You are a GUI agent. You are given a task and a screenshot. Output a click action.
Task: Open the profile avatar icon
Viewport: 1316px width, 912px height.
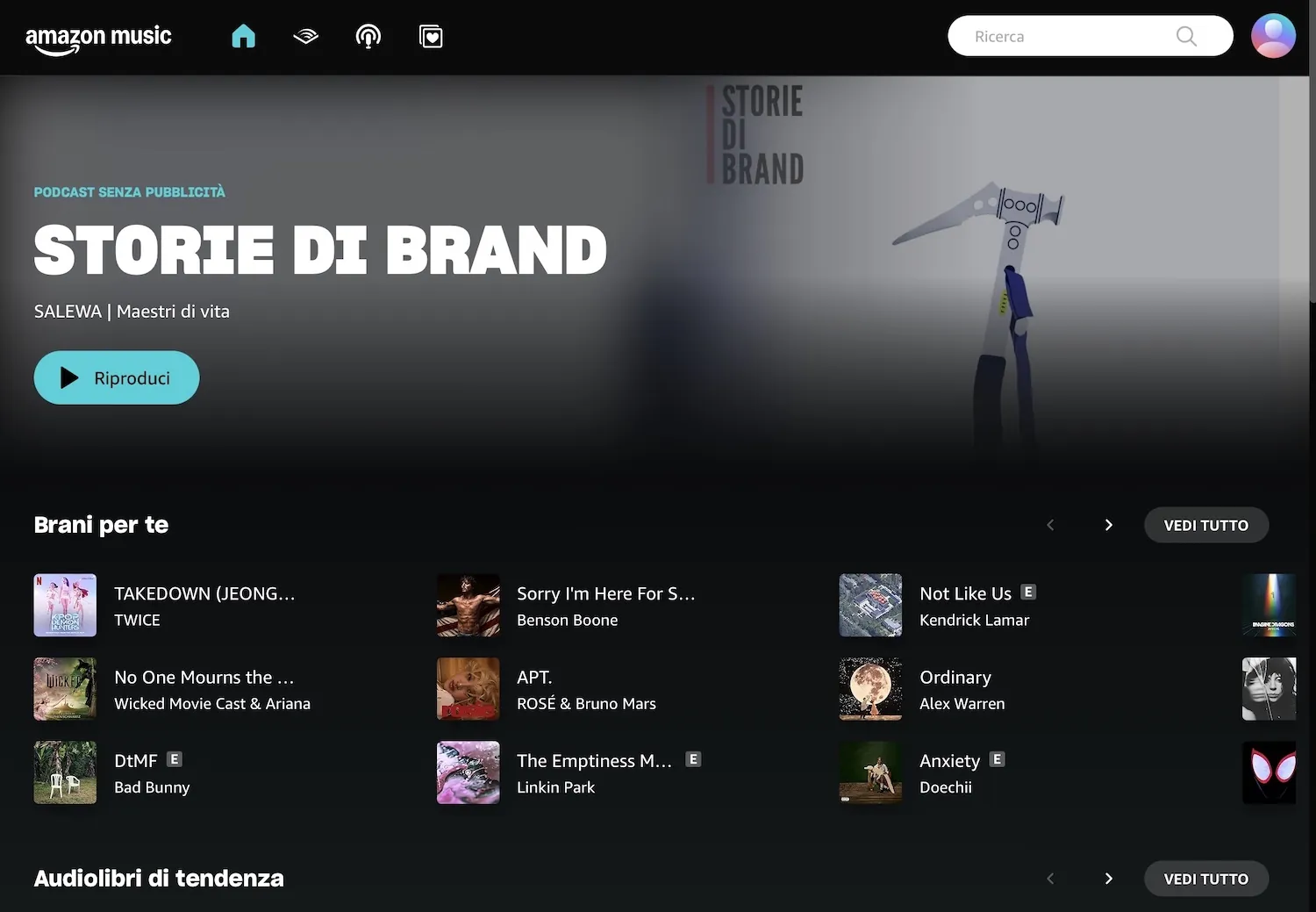1273,36
